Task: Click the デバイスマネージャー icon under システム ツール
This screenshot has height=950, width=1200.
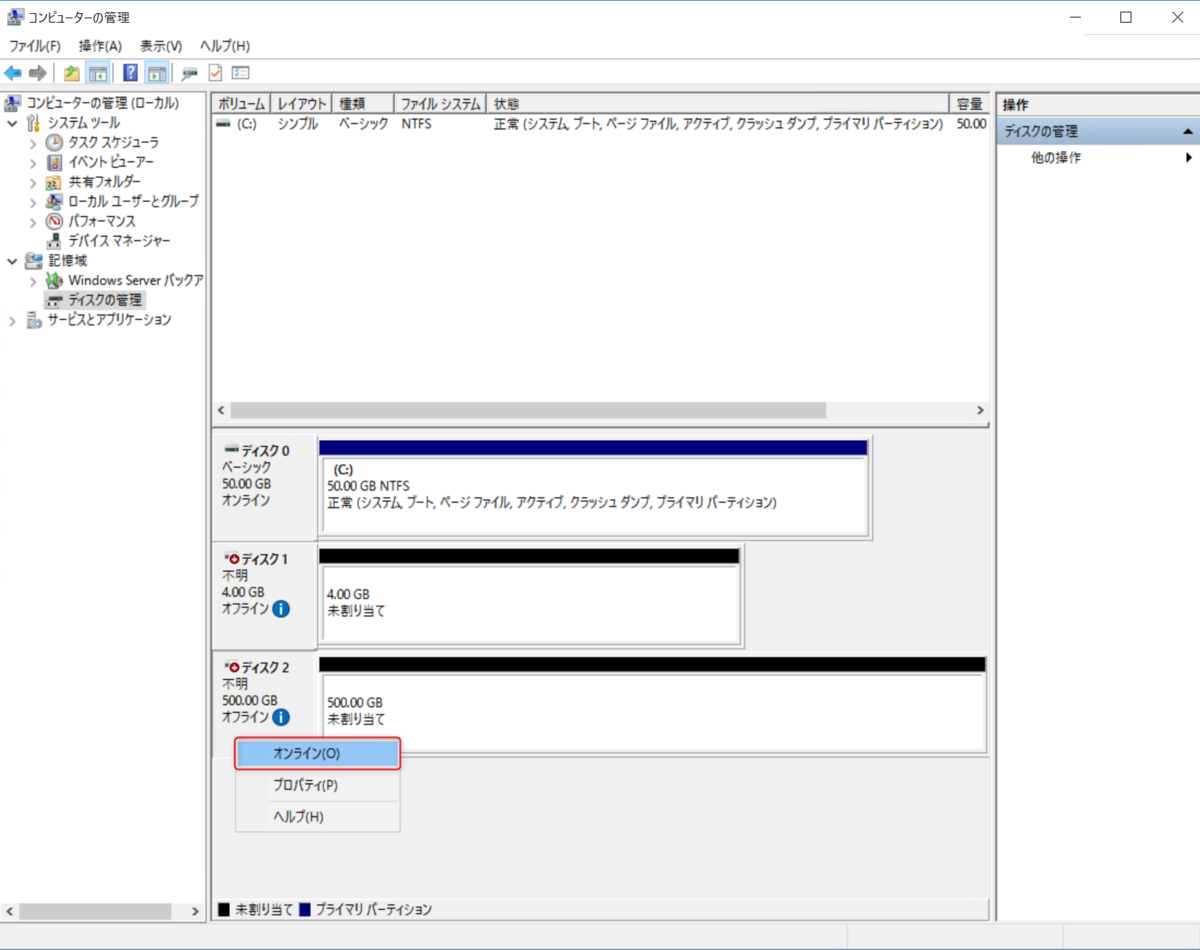Action: (52, 240)
